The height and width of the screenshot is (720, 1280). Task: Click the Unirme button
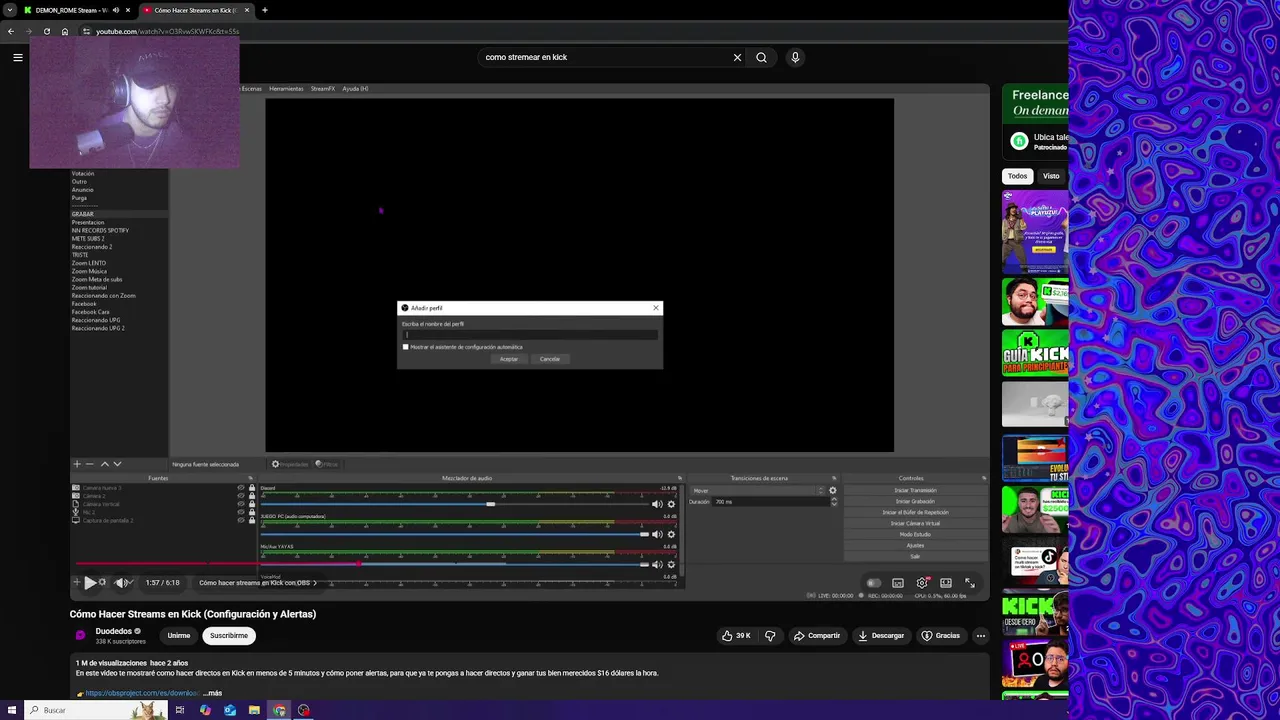(x=179, y=635)
